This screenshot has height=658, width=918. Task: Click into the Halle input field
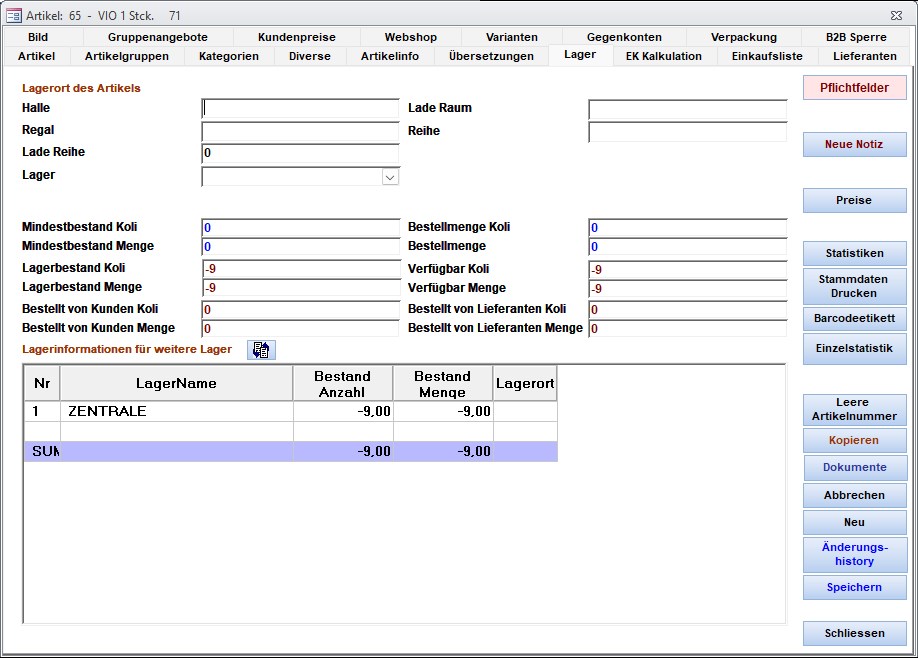pos(300,108)
